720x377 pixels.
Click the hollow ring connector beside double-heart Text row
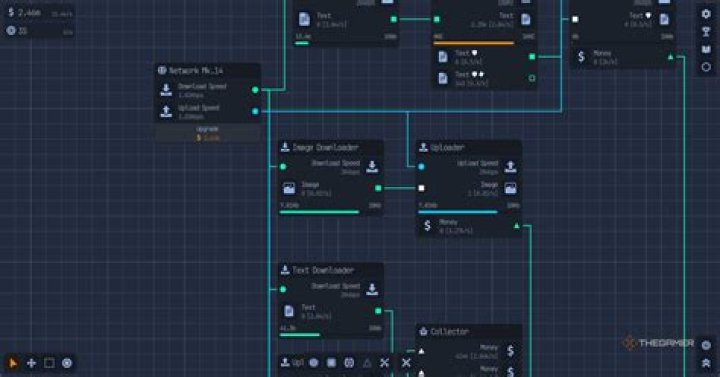tap(532, 79)
